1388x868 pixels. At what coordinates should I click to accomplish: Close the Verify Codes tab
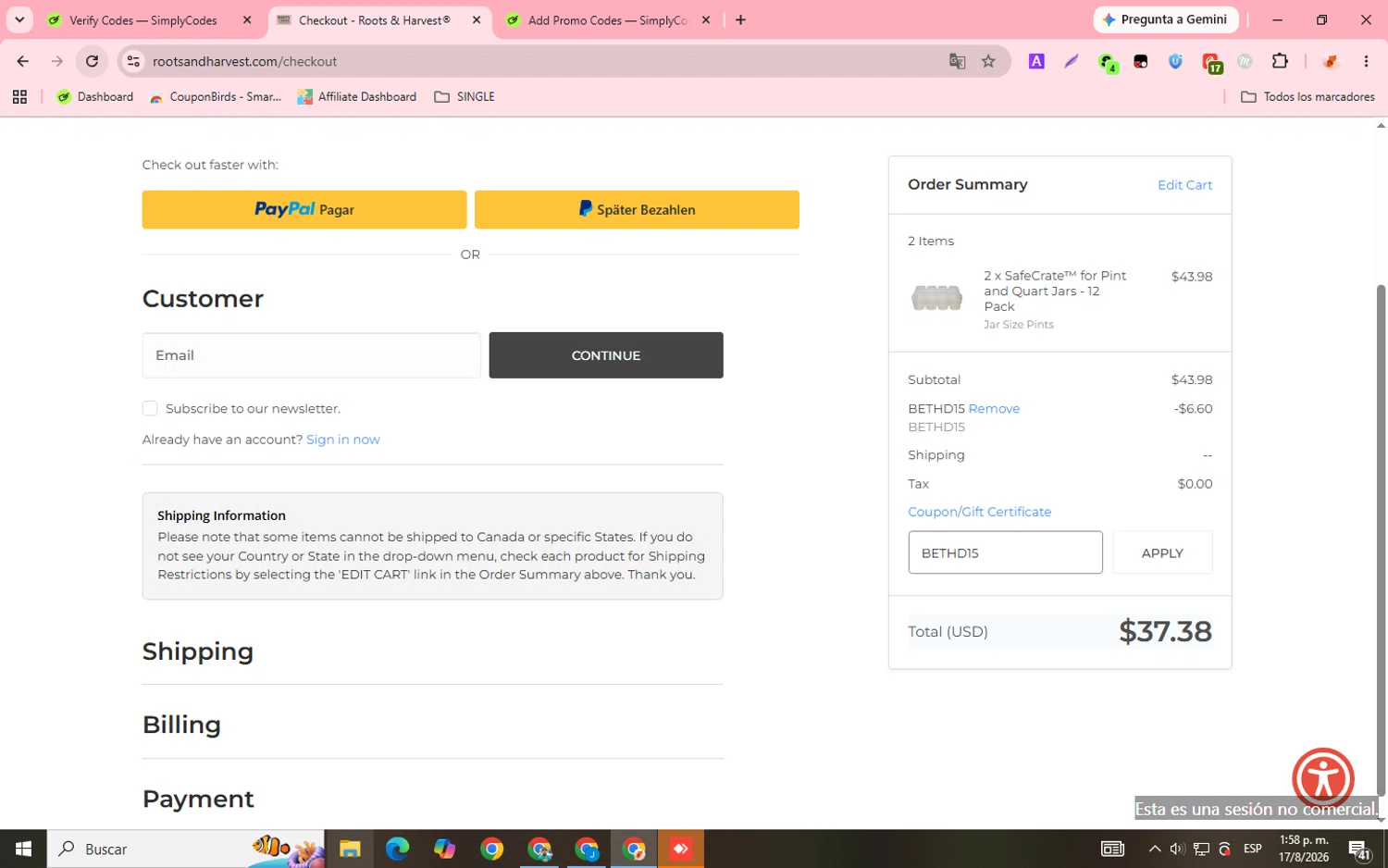pos(247,19)
